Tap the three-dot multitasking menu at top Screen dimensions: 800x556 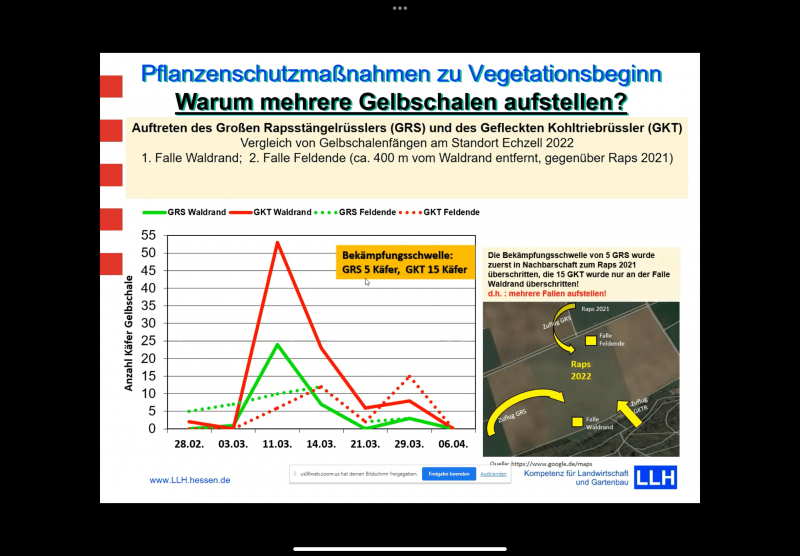400,8
